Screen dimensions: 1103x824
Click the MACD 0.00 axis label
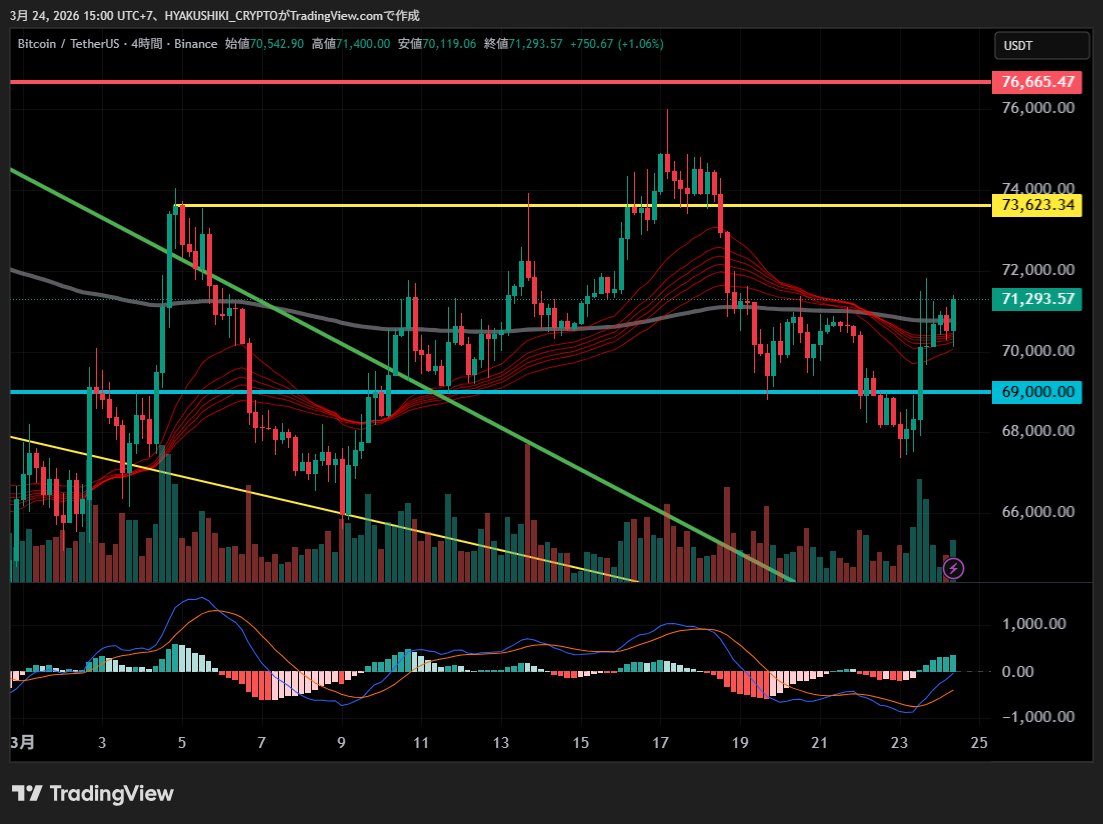(x=1018, y=671)
